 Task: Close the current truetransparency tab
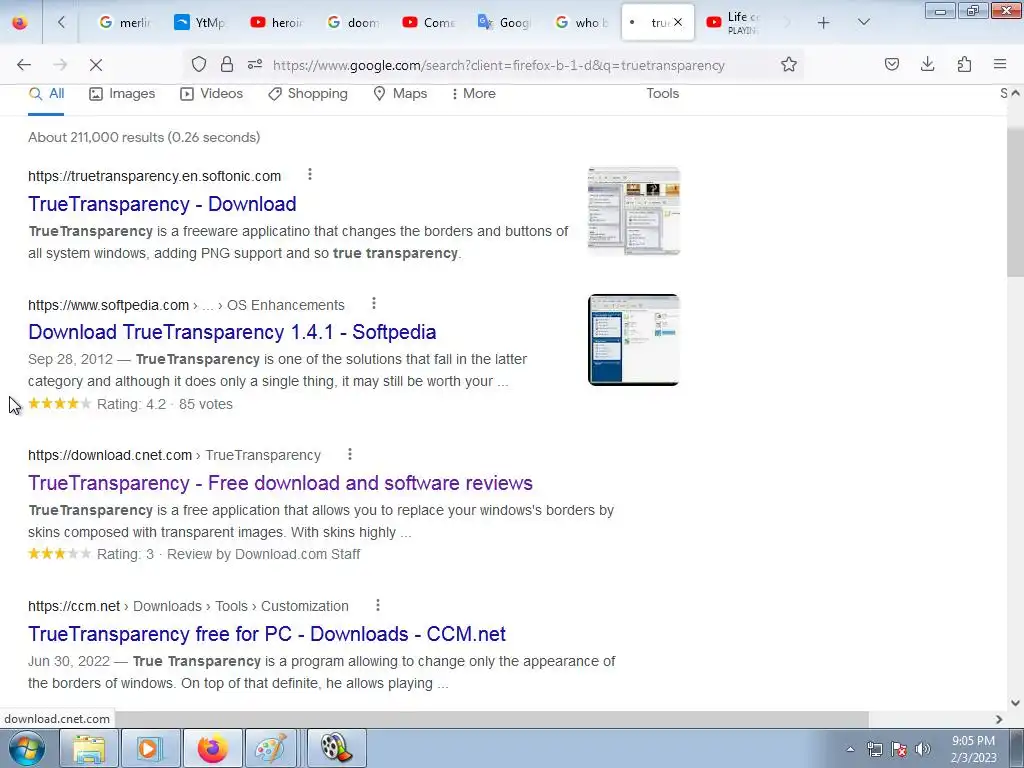point(678,22)
